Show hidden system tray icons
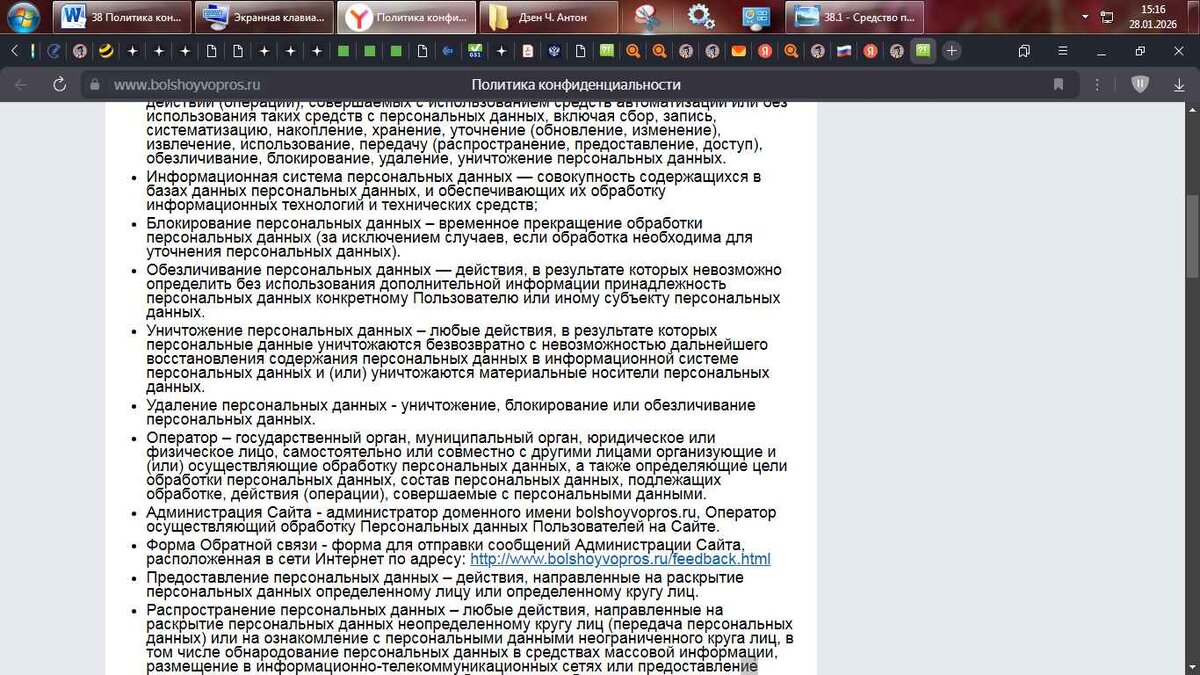Image resolution: width=1200 pixels, height=675 pixels. pyautogui.click(x=1085, y=17)
